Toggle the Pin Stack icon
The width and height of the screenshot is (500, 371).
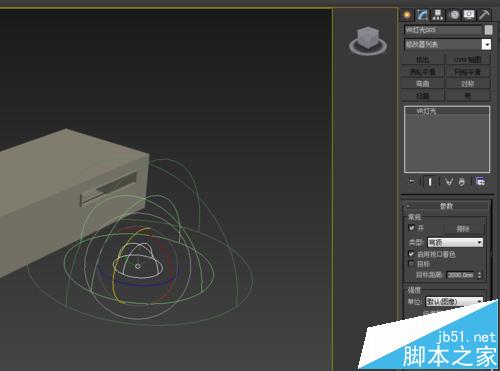click(412, 182)
